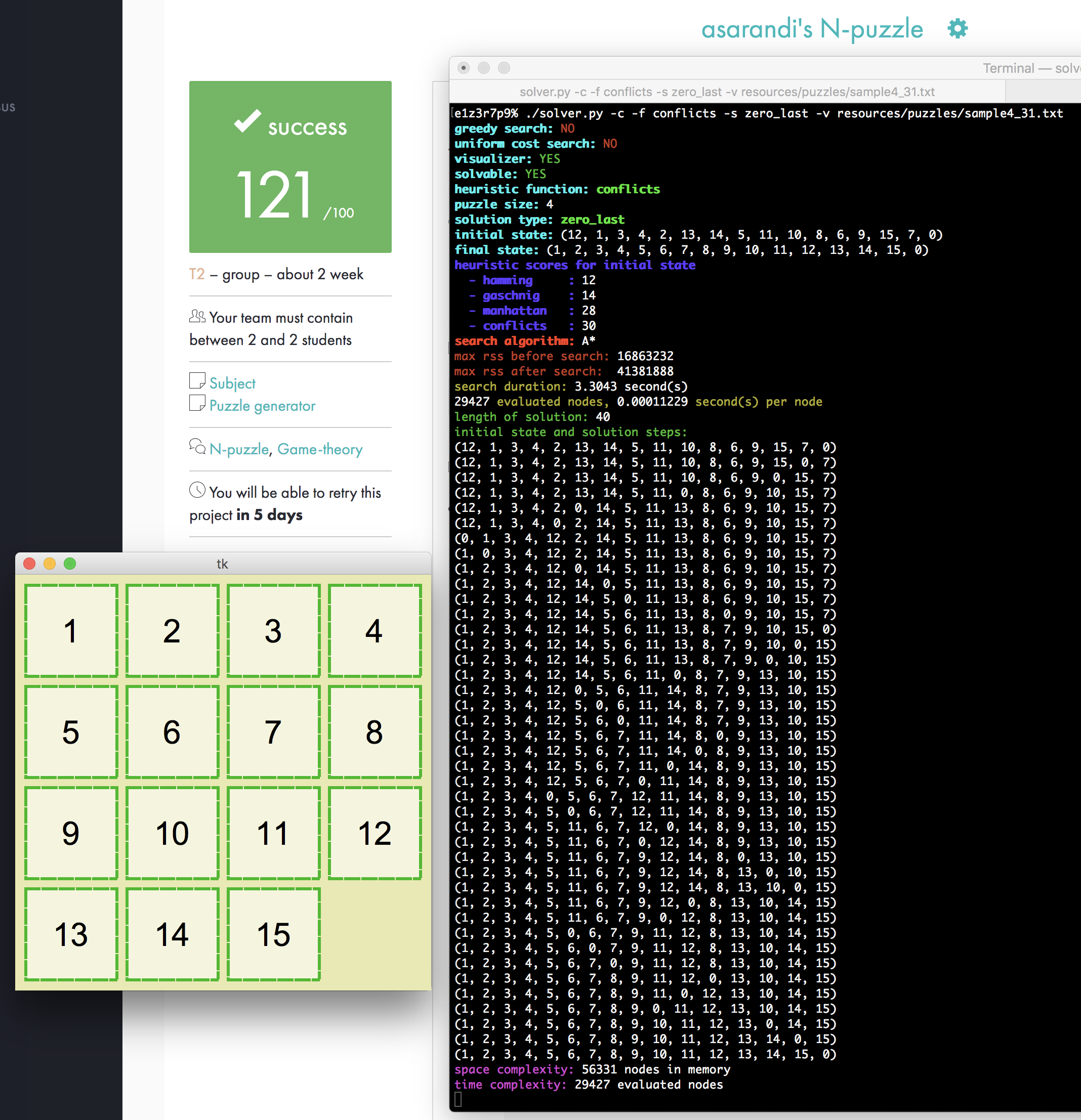Image resolution: width=1081 pixels, height=1120 pixels.
Task: Click tile 14 in the puzzle grid
Action: click(x=172, y=934)
